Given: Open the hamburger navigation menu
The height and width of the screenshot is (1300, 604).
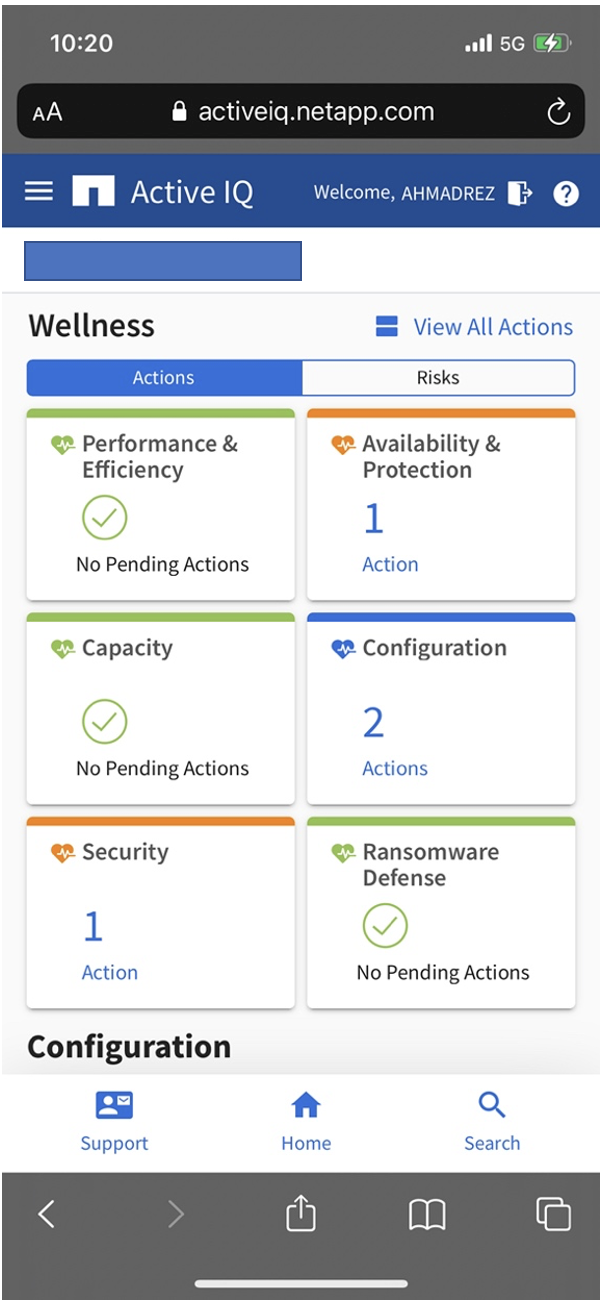Looking at the screenshot, I should point(39,191).
